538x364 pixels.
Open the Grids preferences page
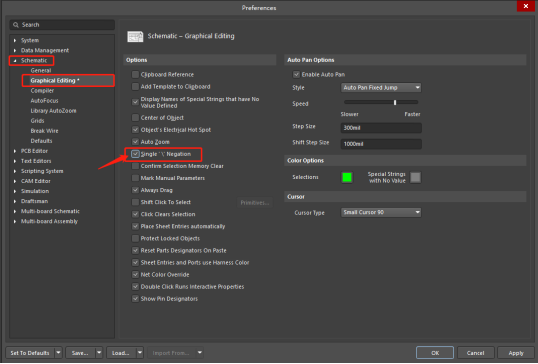click(x=37, y=121)
